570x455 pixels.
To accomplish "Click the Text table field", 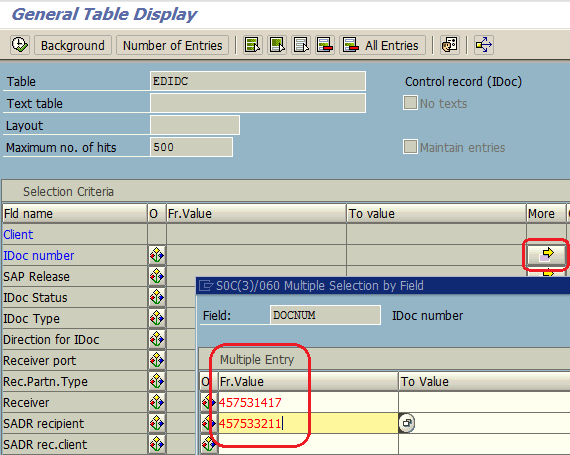I will pos(258,103).
